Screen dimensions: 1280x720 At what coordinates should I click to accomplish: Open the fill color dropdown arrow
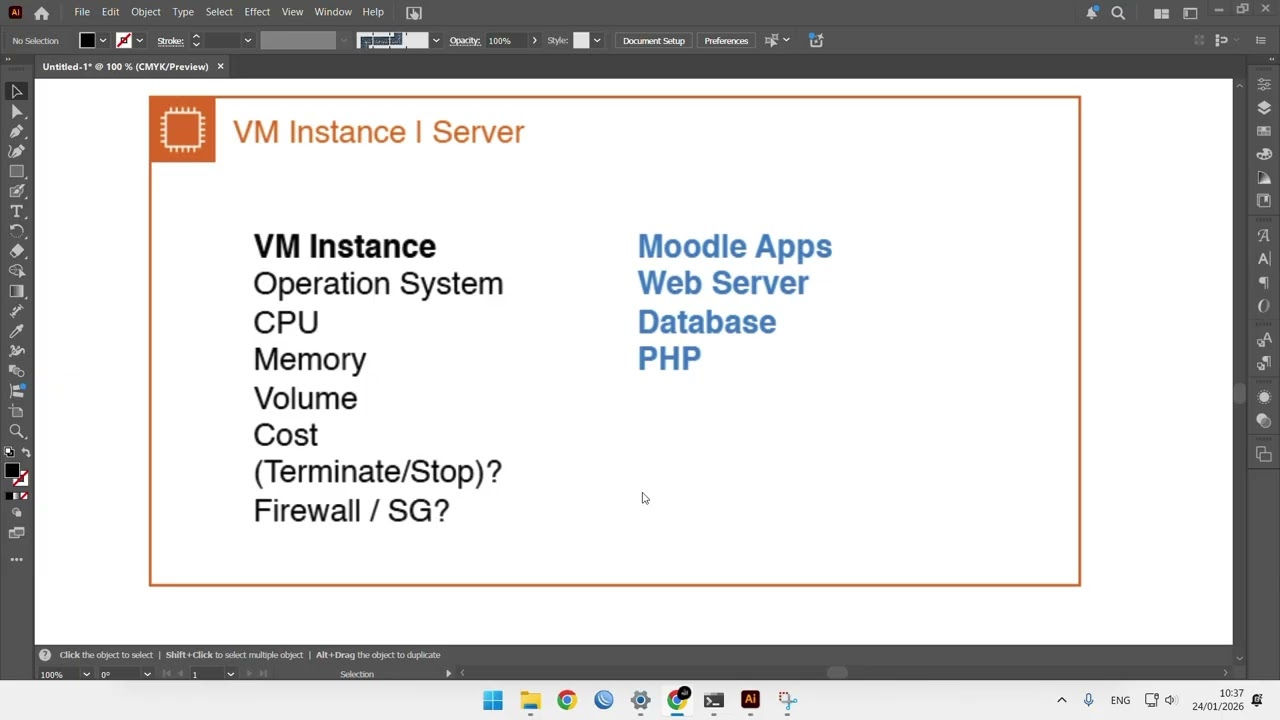coord(103,41)
